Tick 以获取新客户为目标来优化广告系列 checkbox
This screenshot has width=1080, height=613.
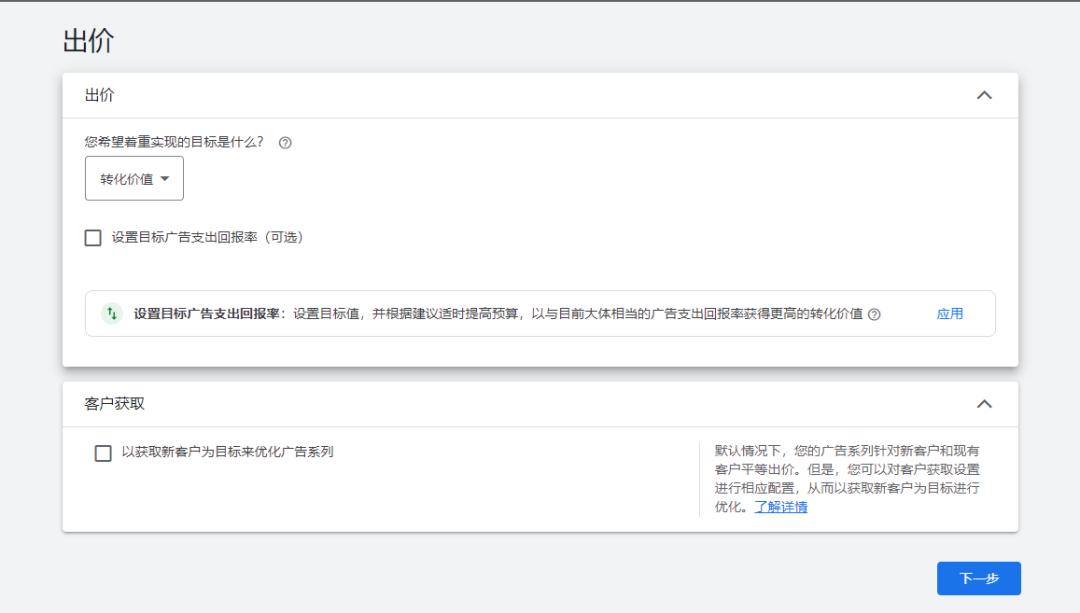pyautogui.click(x=103, y=453)
